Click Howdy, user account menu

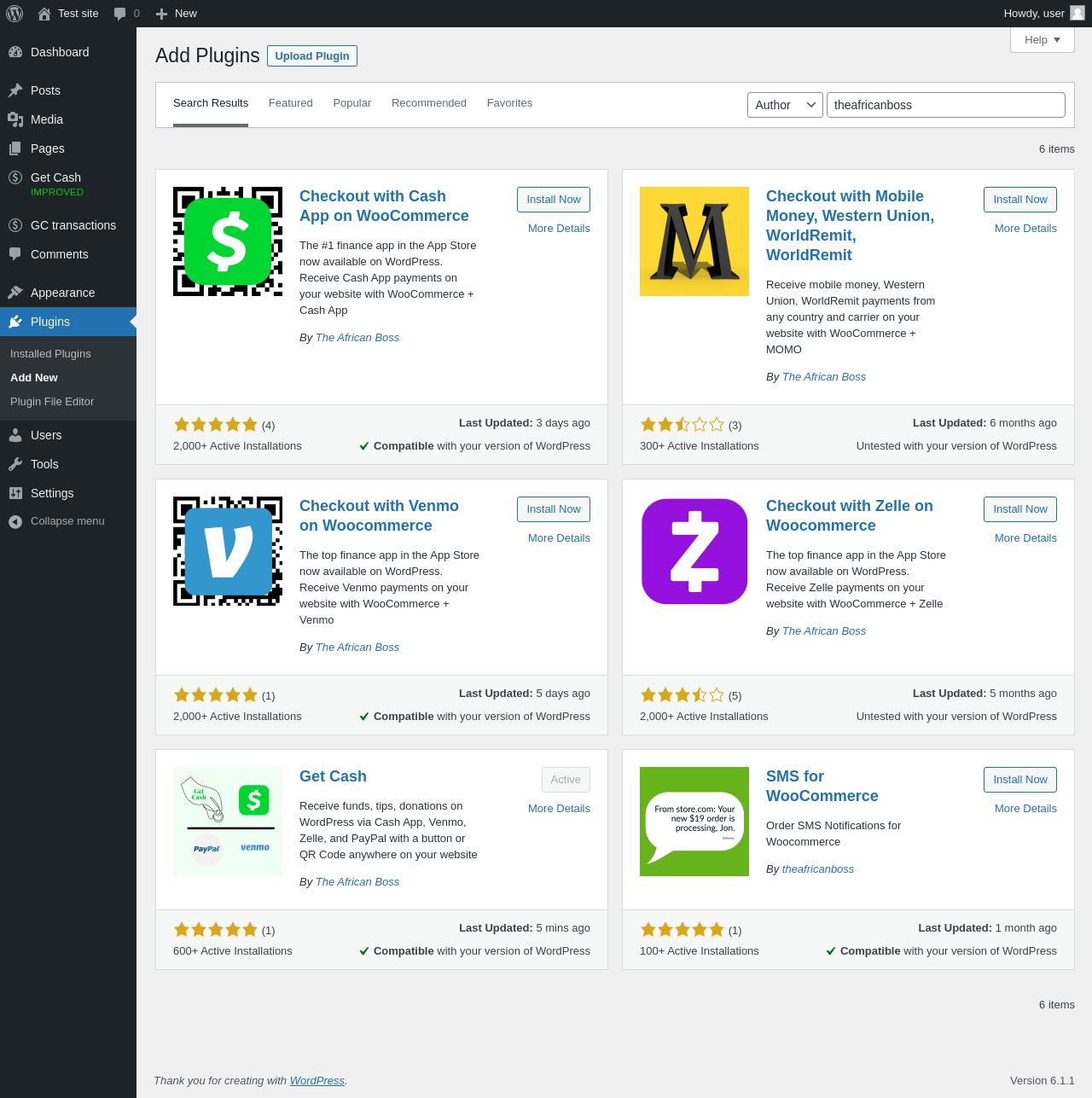tap(1043, 14)
